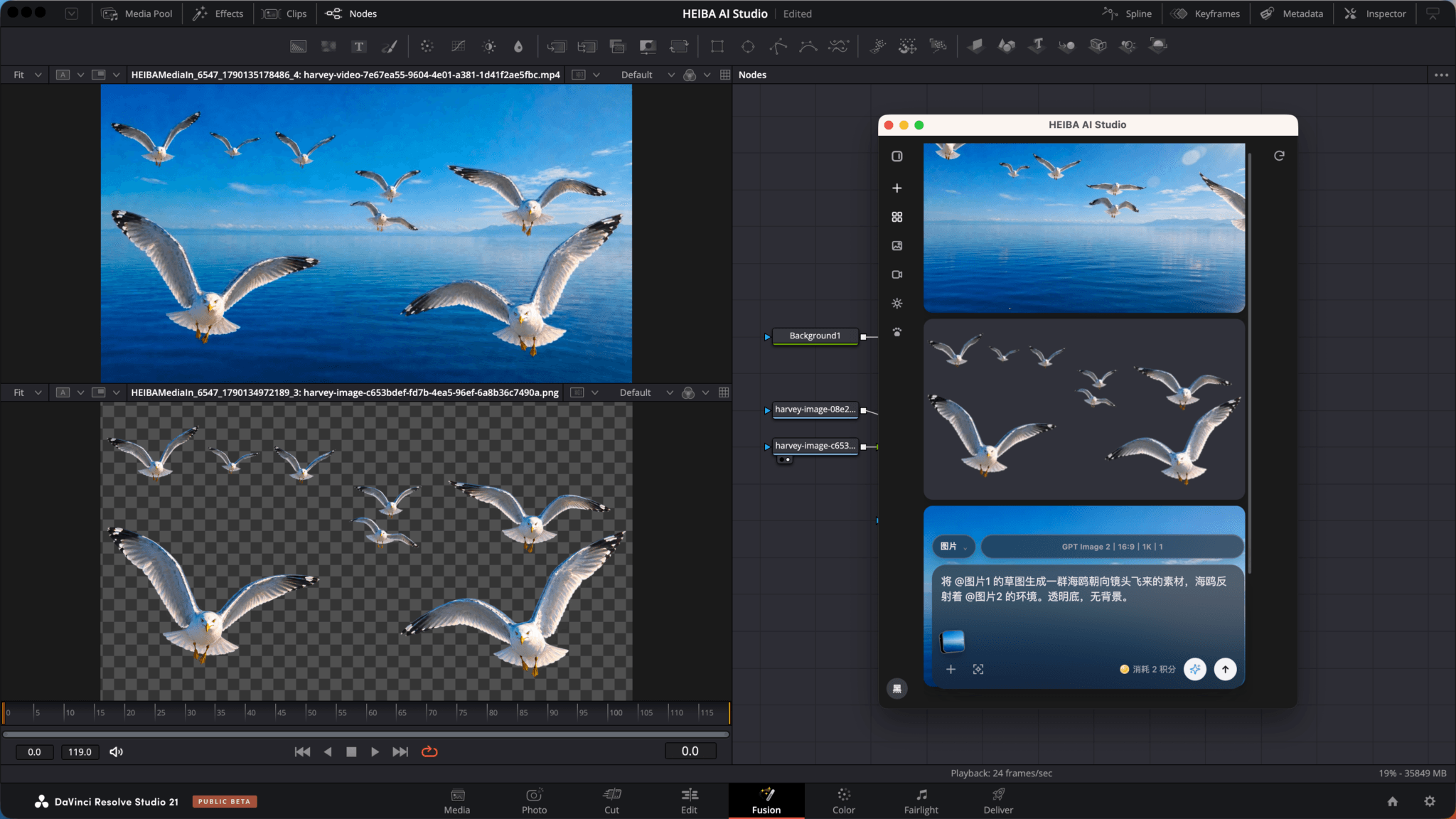Screen dimensions: 1456x819
Task: Open the top viewer Fit zoom dropdown
Action: tap(27, 75)
